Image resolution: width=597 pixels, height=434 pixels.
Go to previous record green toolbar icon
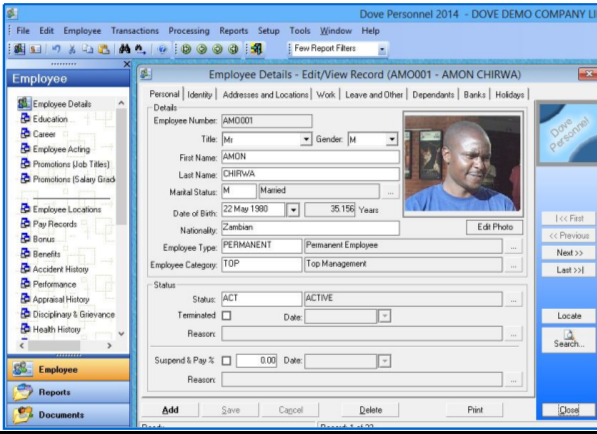(202, 49)
